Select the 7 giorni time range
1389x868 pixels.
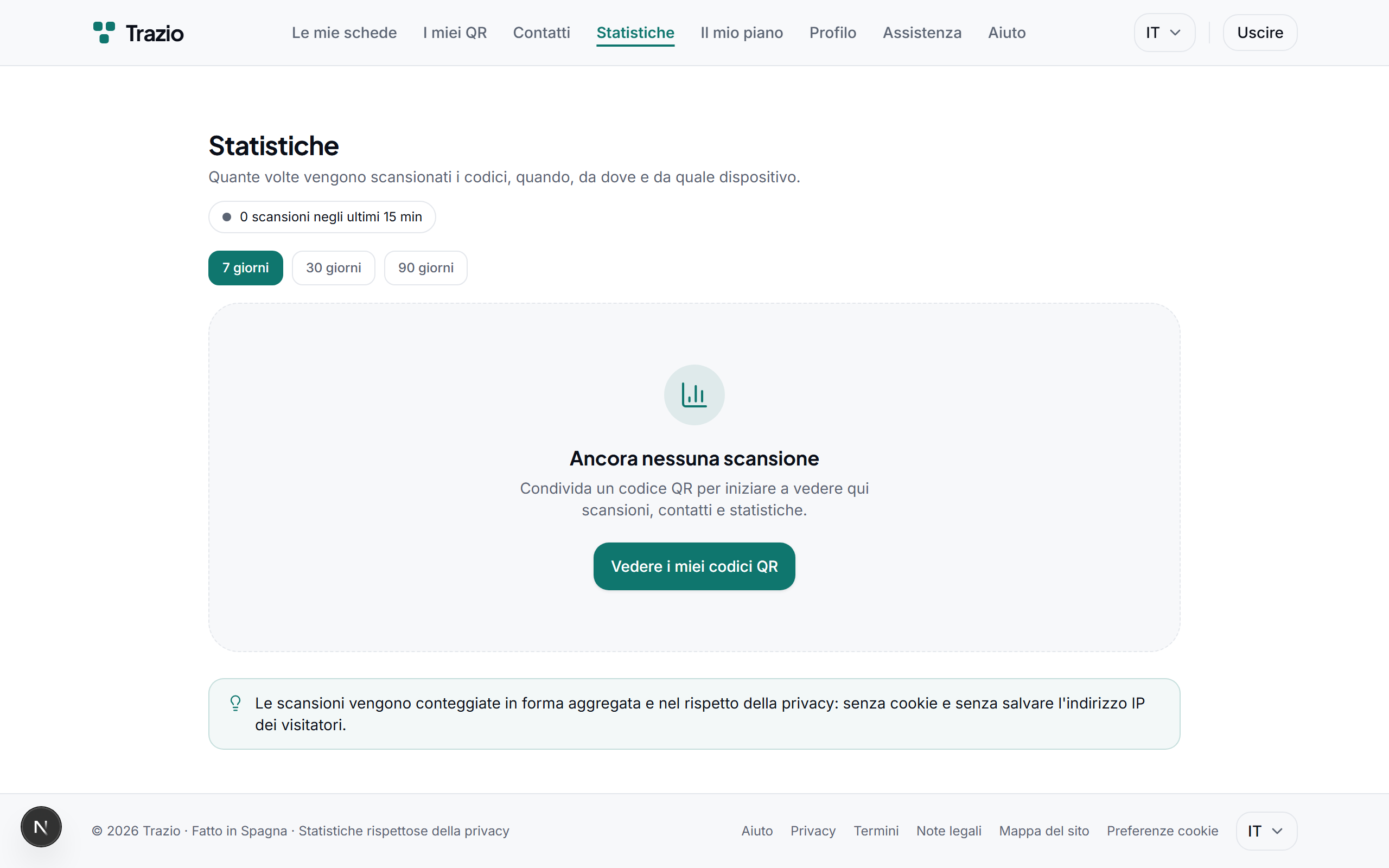pyautogui.click(x=246, y=268)
